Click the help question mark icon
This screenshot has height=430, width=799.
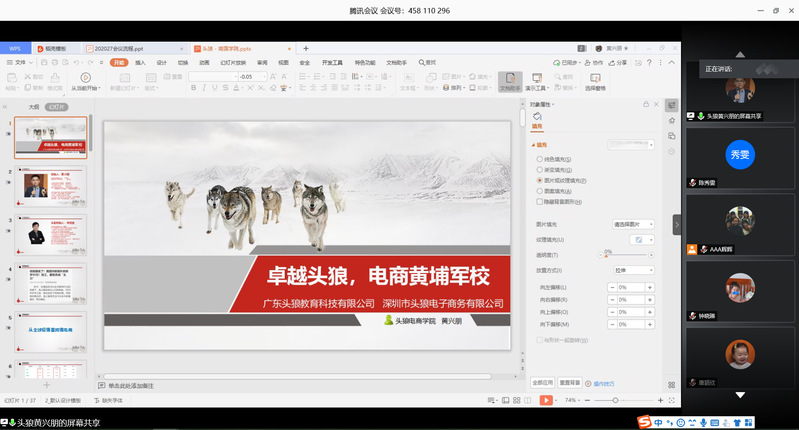coord(649,63)
